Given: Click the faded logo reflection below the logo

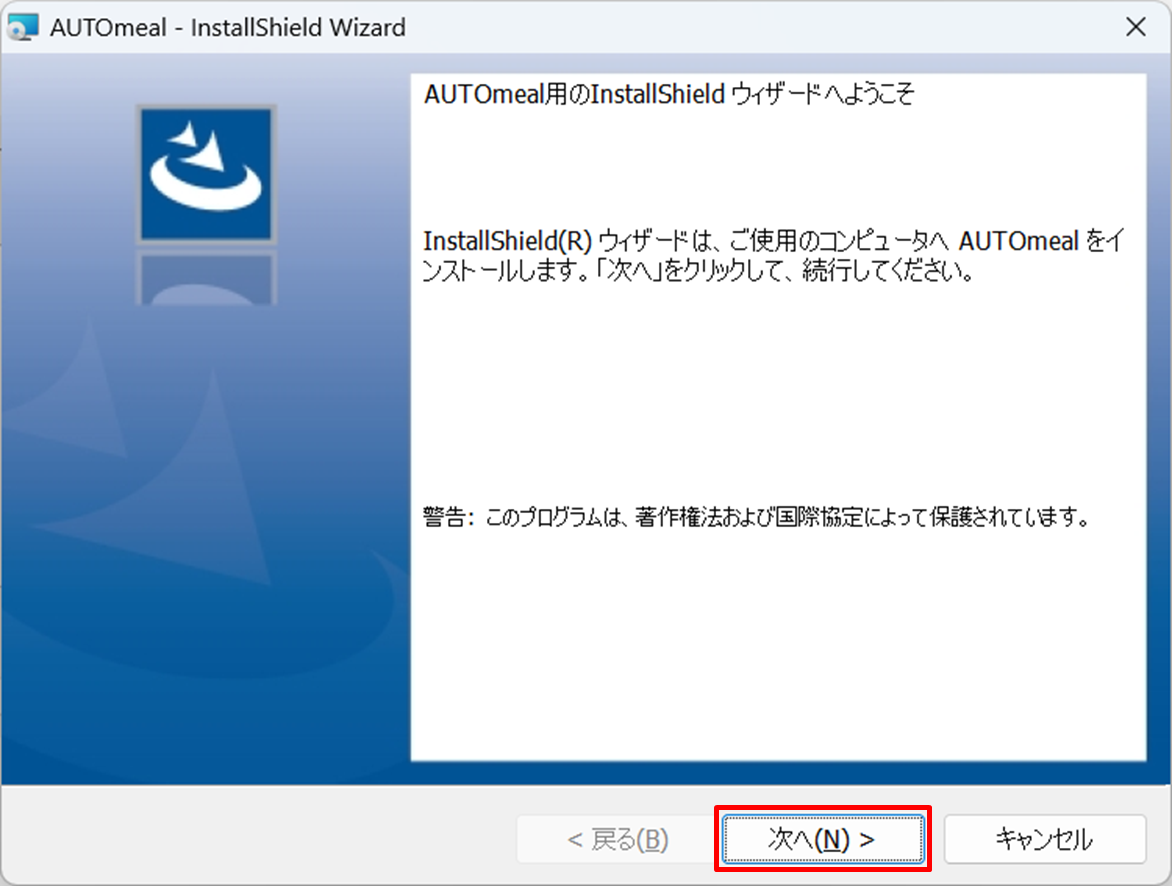Looking at the screenshot, I should point(206,280).
